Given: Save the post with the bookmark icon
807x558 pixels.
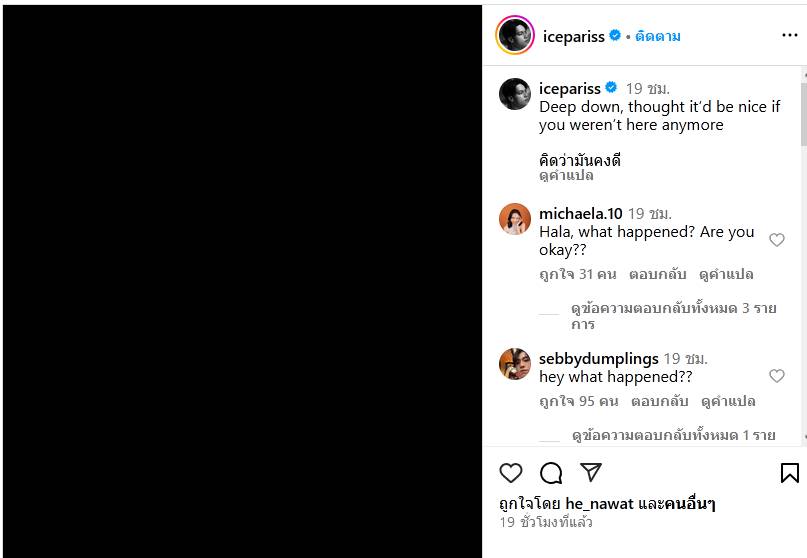Looking at the screenshot, I should pyautogui.click(x=789, y=473).
